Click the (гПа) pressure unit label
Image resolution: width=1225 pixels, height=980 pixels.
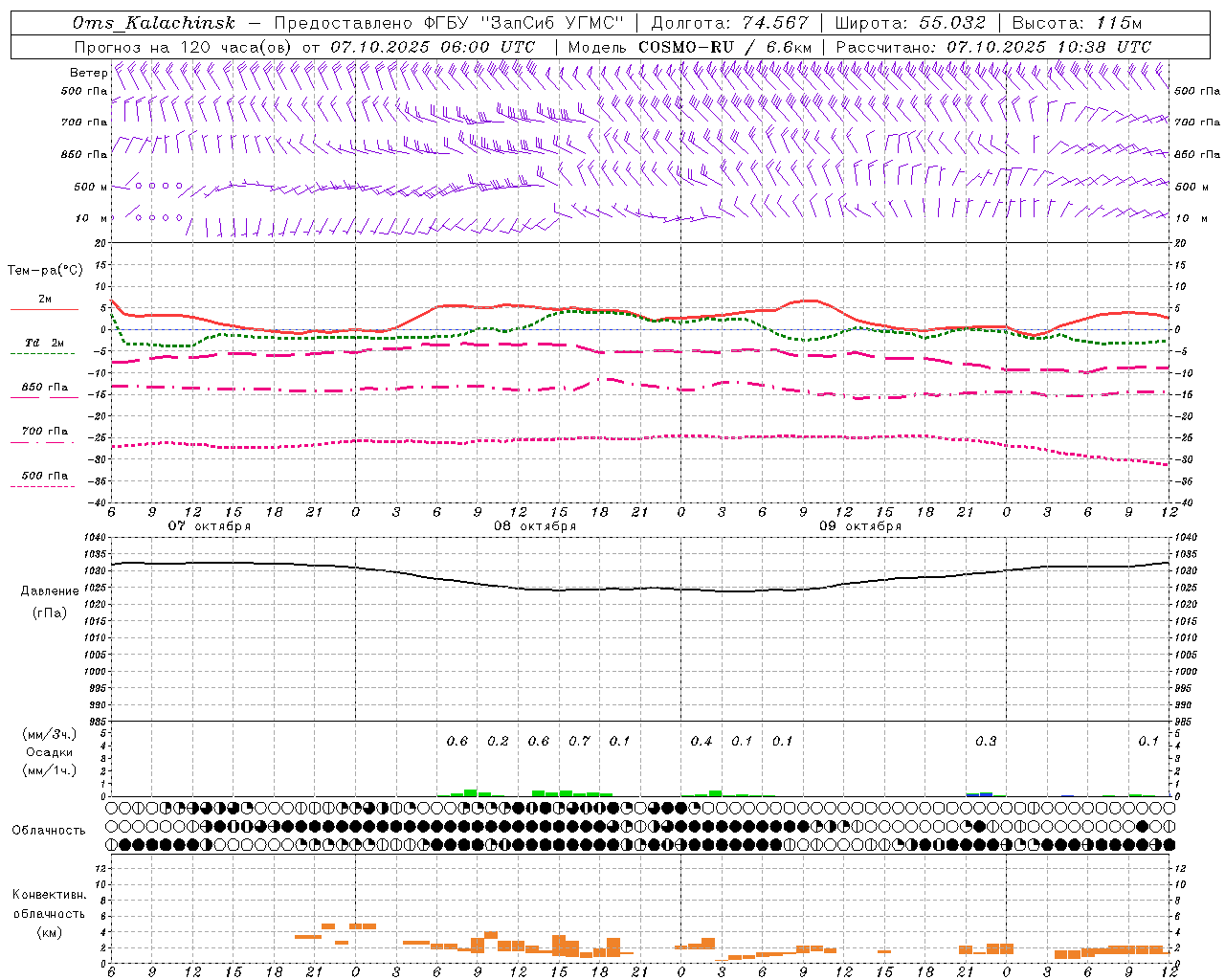click(50, 612)
